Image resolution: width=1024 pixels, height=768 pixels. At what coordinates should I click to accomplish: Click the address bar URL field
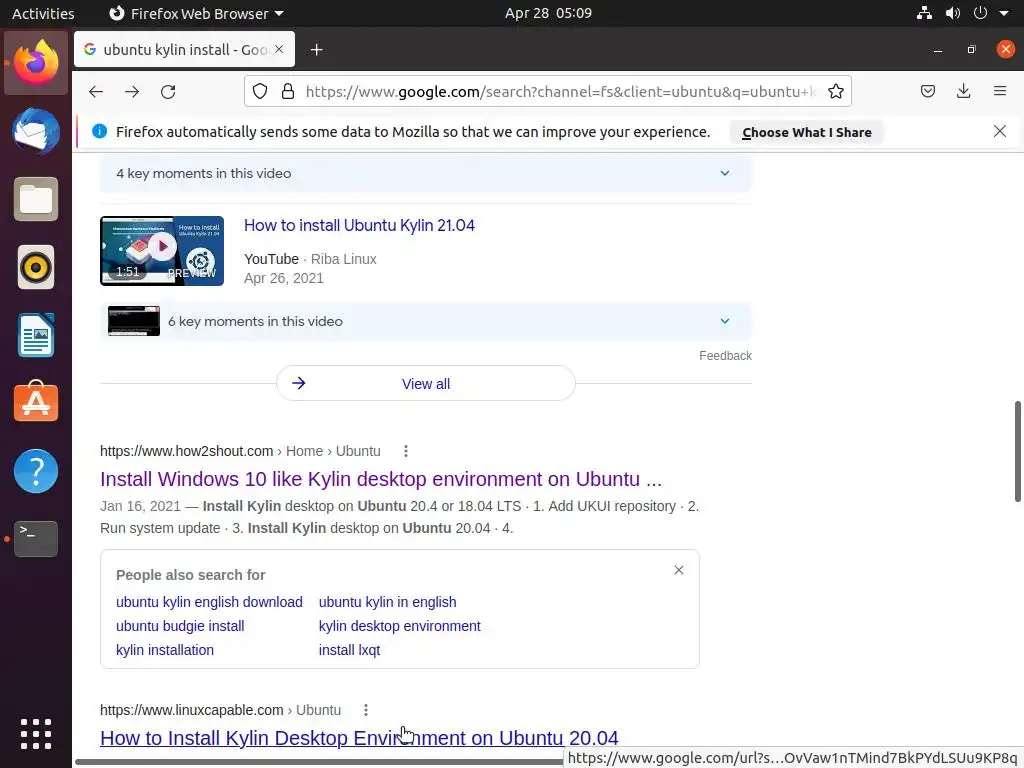(x=560, y=91)
